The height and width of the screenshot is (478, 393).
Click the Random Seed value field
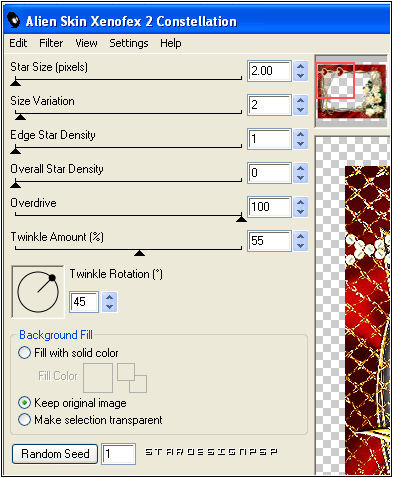(x=118, y=454)
